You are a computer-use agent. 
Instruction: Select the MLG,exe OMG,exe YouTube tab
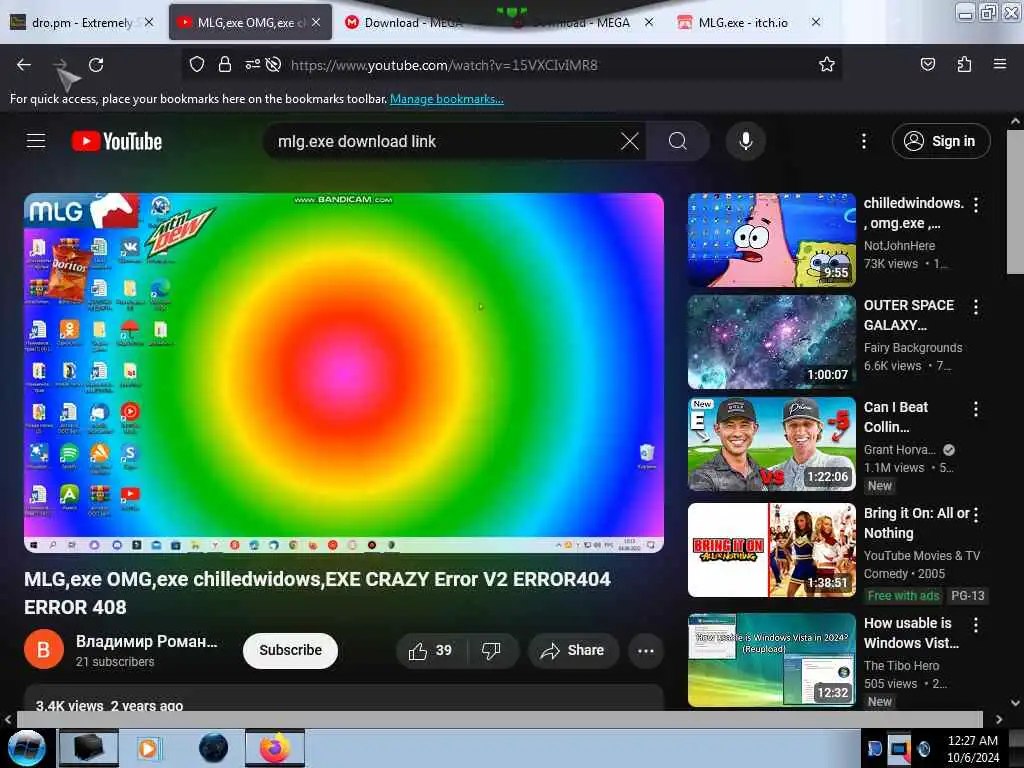(x=250, y=22)
